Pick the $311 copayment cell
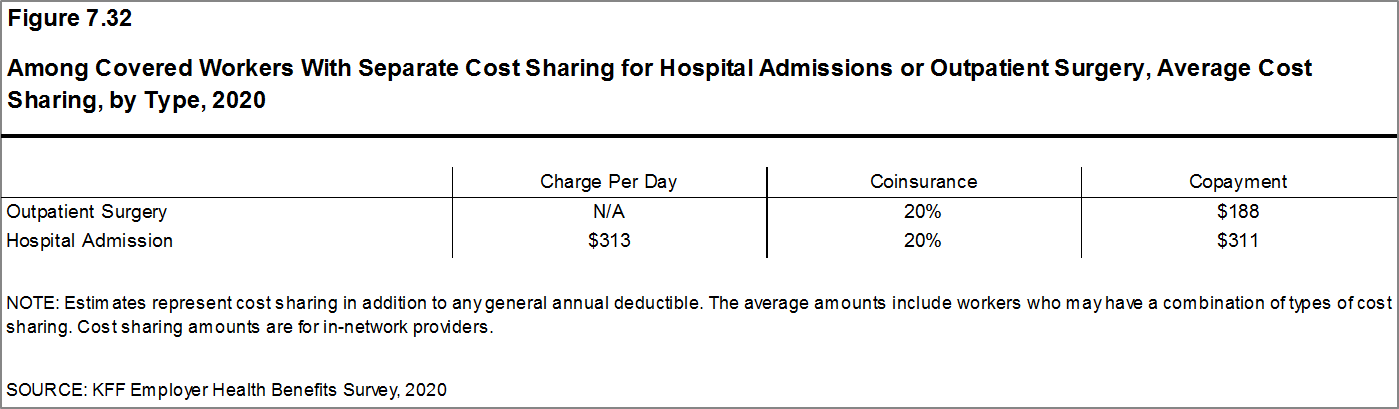This screenshot has height=409, width=1399. click(x=1238, y=241)
